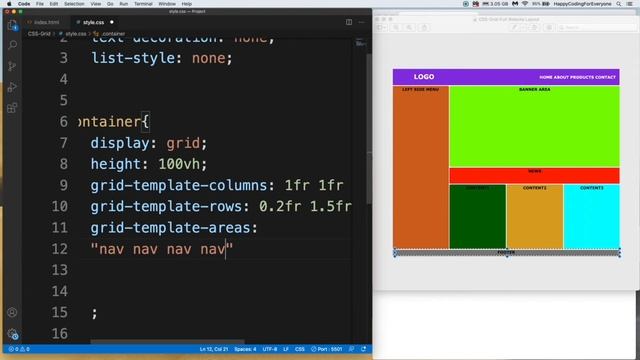The image size is (640, 360).
Task: Open the Run and Debug view
Action: coord(12,87)
